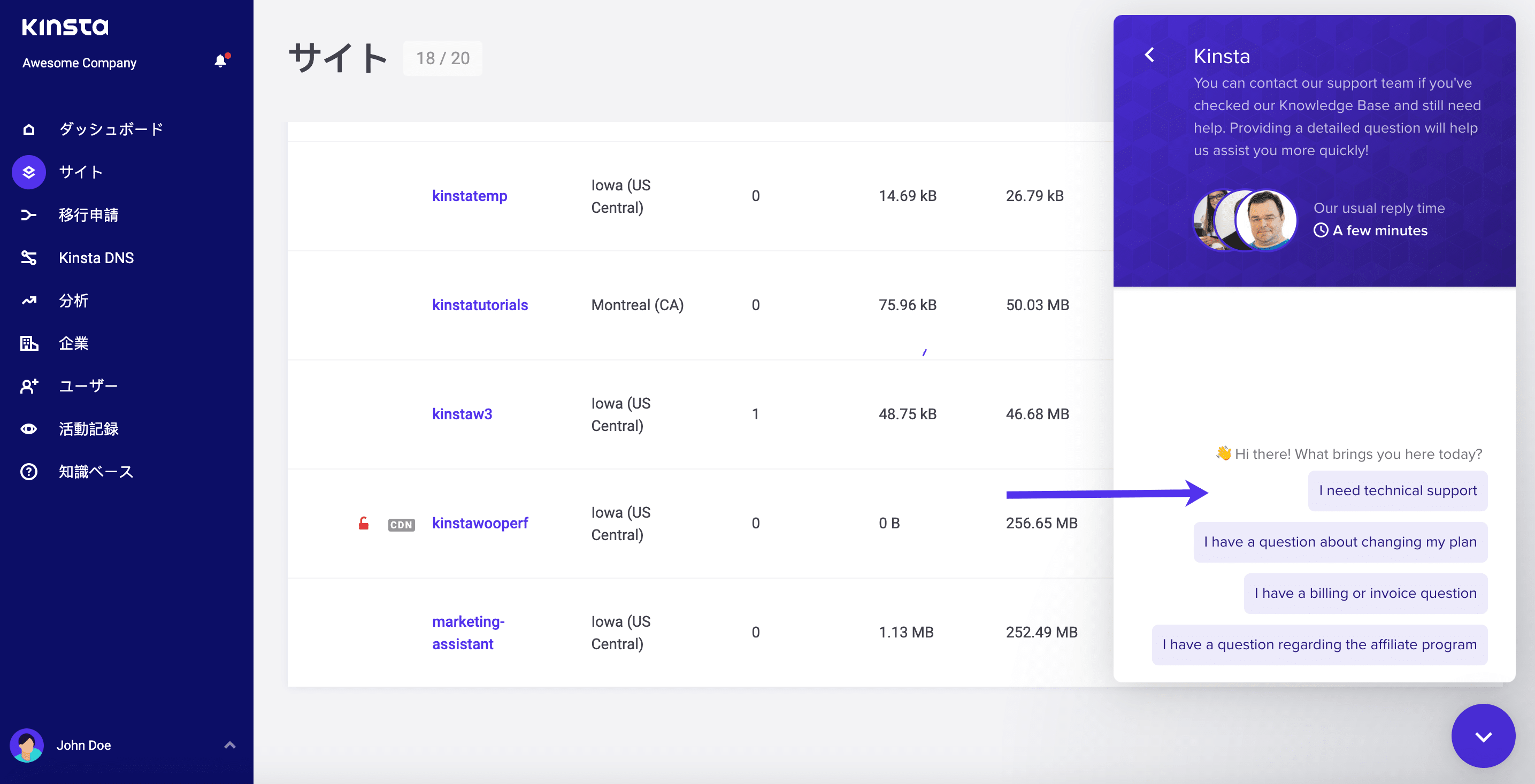Open サイト menu item
Screen dimensions: 1535x784
(81, 172)
